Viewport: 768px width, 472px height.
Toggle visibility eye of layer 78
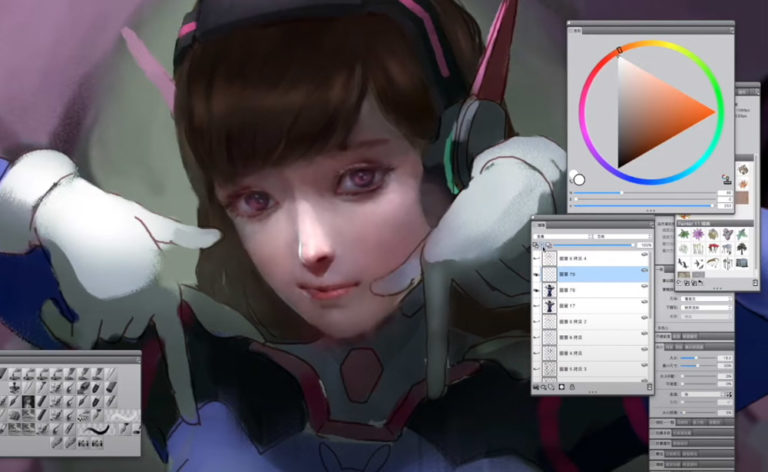point(537,290)
